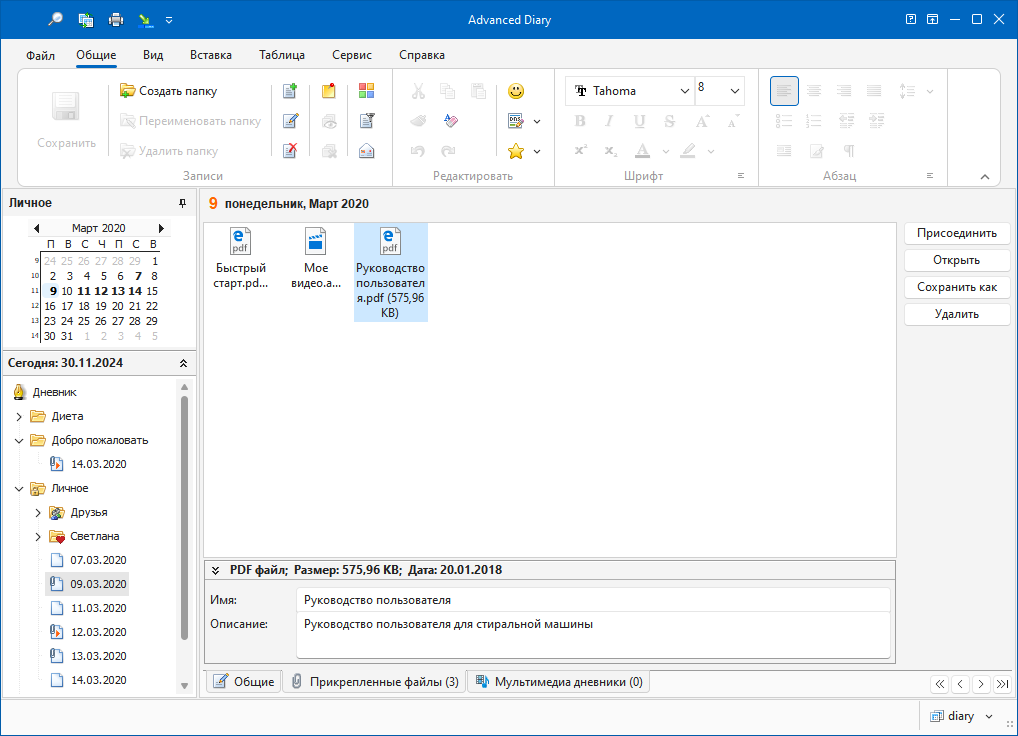Screen dimensions: 1018x736
Task: Open the Сервис ribbon tab
Action: pos(352,55)
